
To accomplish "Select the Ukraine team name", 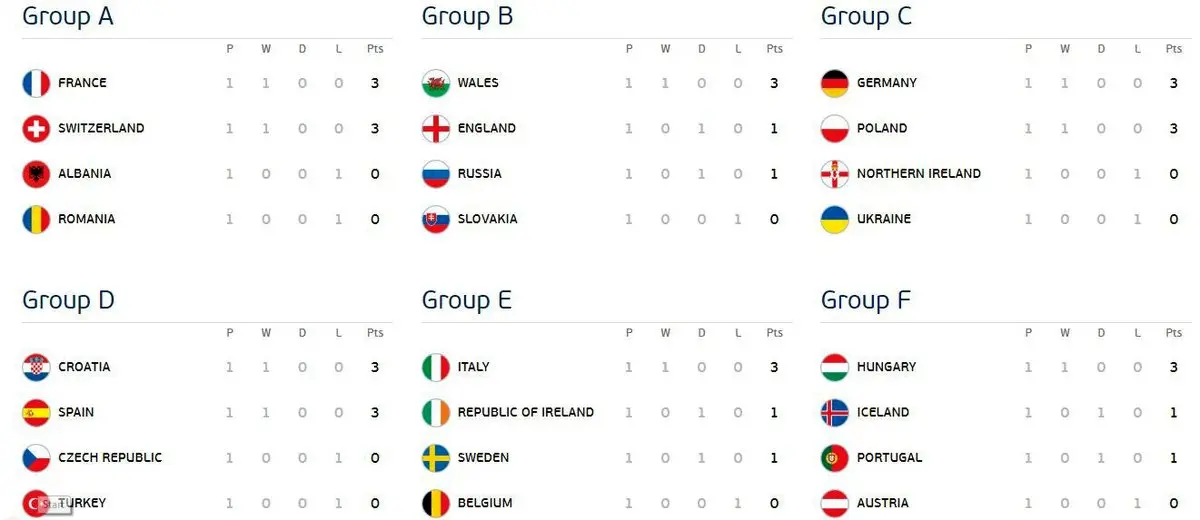I will coord(884,219).
